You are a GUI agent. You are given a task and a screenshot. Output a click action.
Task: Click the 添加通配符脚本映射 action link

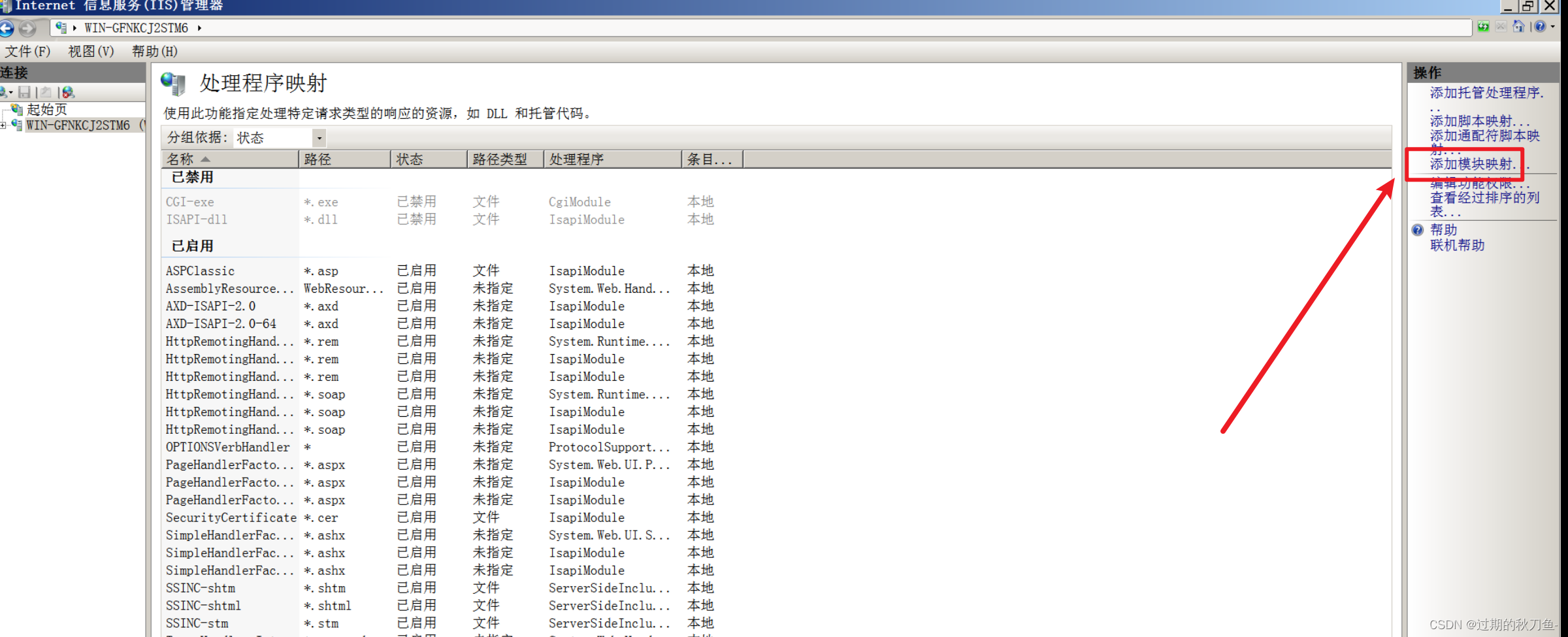(1485, 142)
